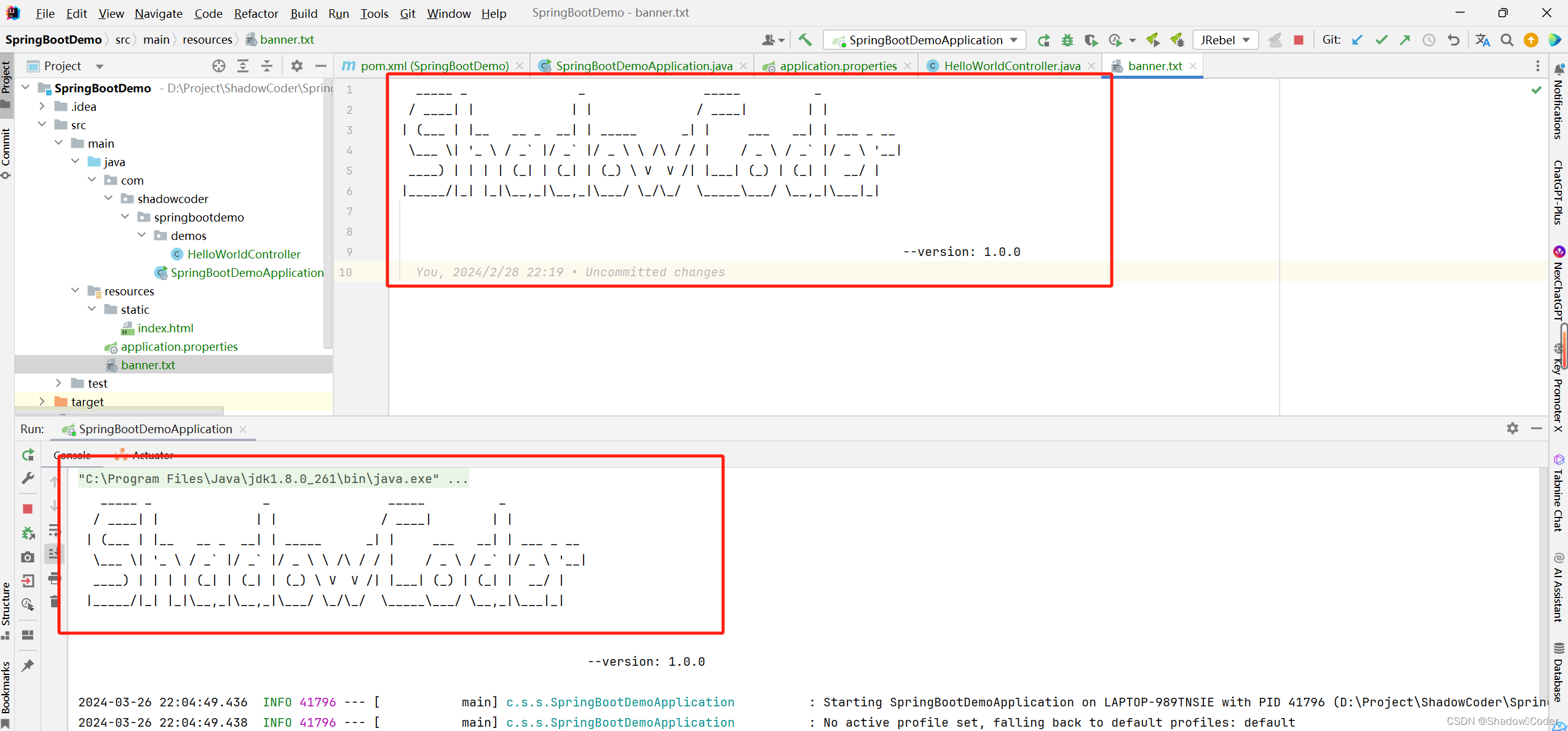Start debugging with the bug icon
The width and height of the screenshot is (1568, 731).
pos(1067,41)
